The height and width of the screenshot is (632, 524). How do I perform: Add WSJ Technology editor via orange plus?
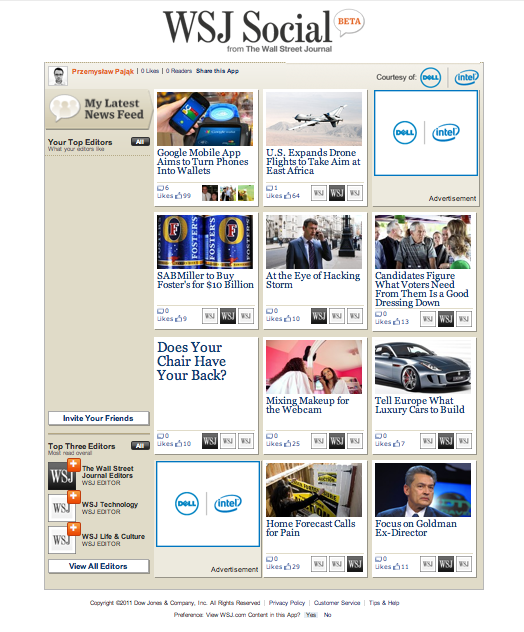click(73, 497)
